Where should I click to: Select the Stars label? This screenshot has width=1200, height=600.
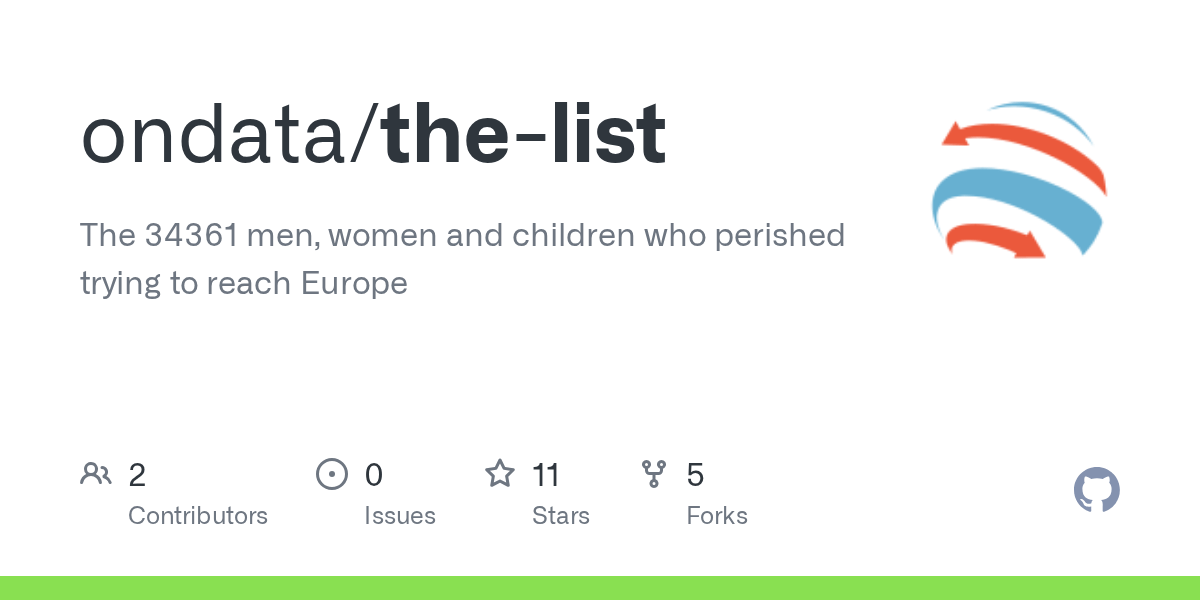pyautogui.click(x=561, y=516)
